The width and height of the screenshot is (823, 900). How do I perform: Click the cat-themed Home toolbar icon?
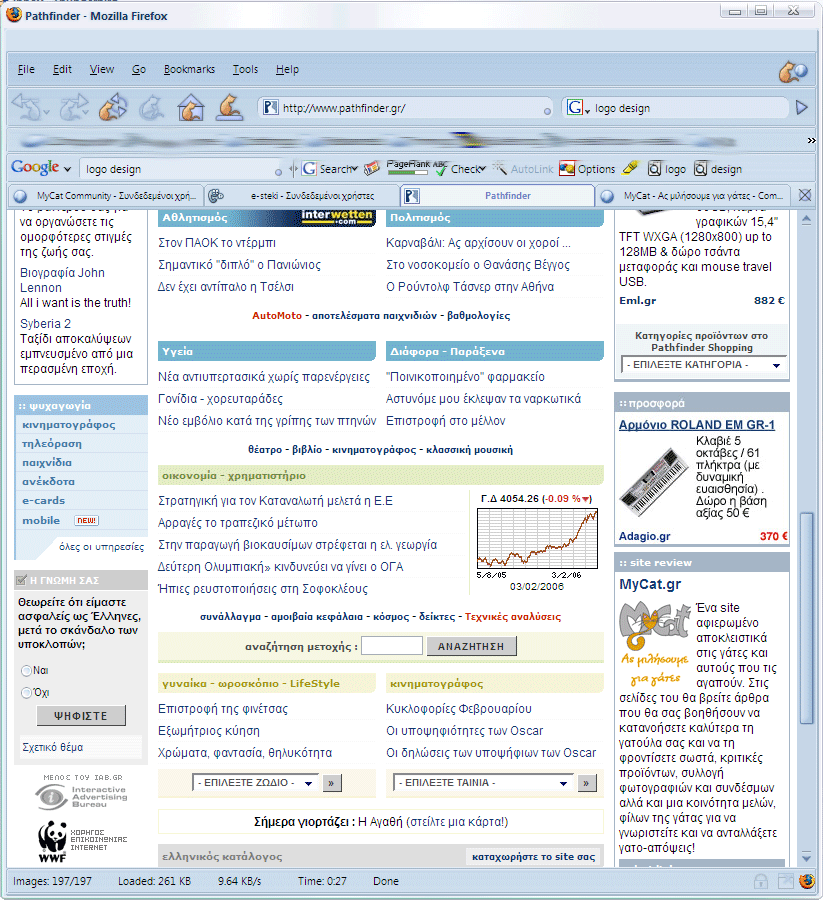[x=190, y=107]
